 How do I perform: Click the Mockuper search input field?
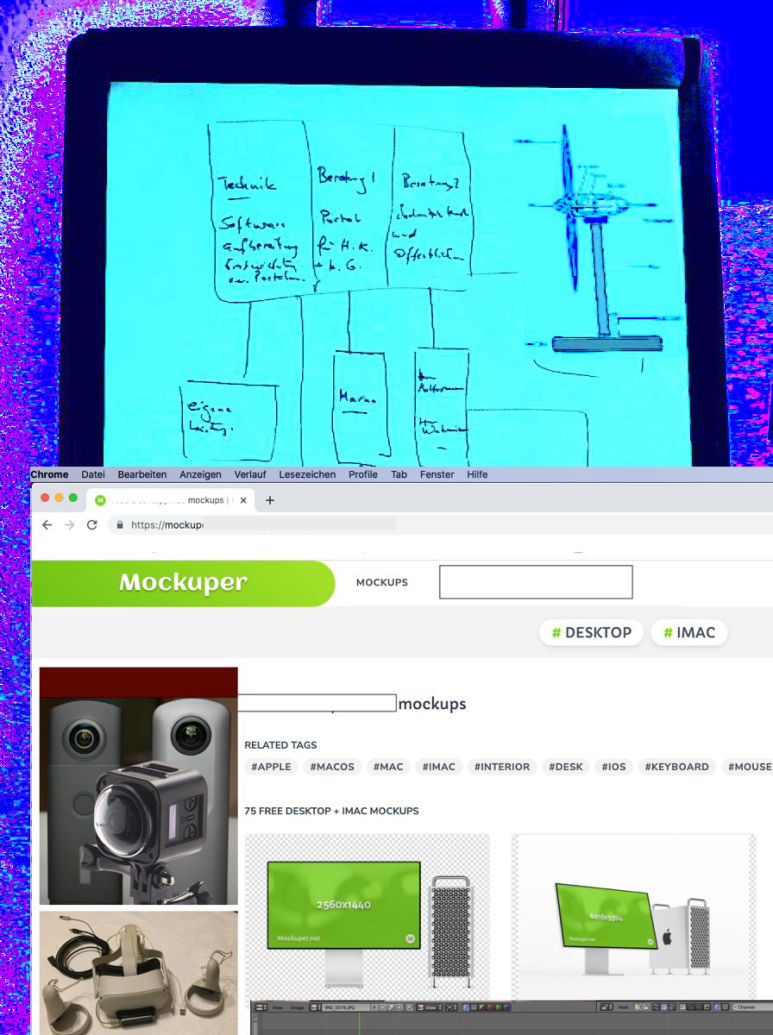[x=536, y=582]
